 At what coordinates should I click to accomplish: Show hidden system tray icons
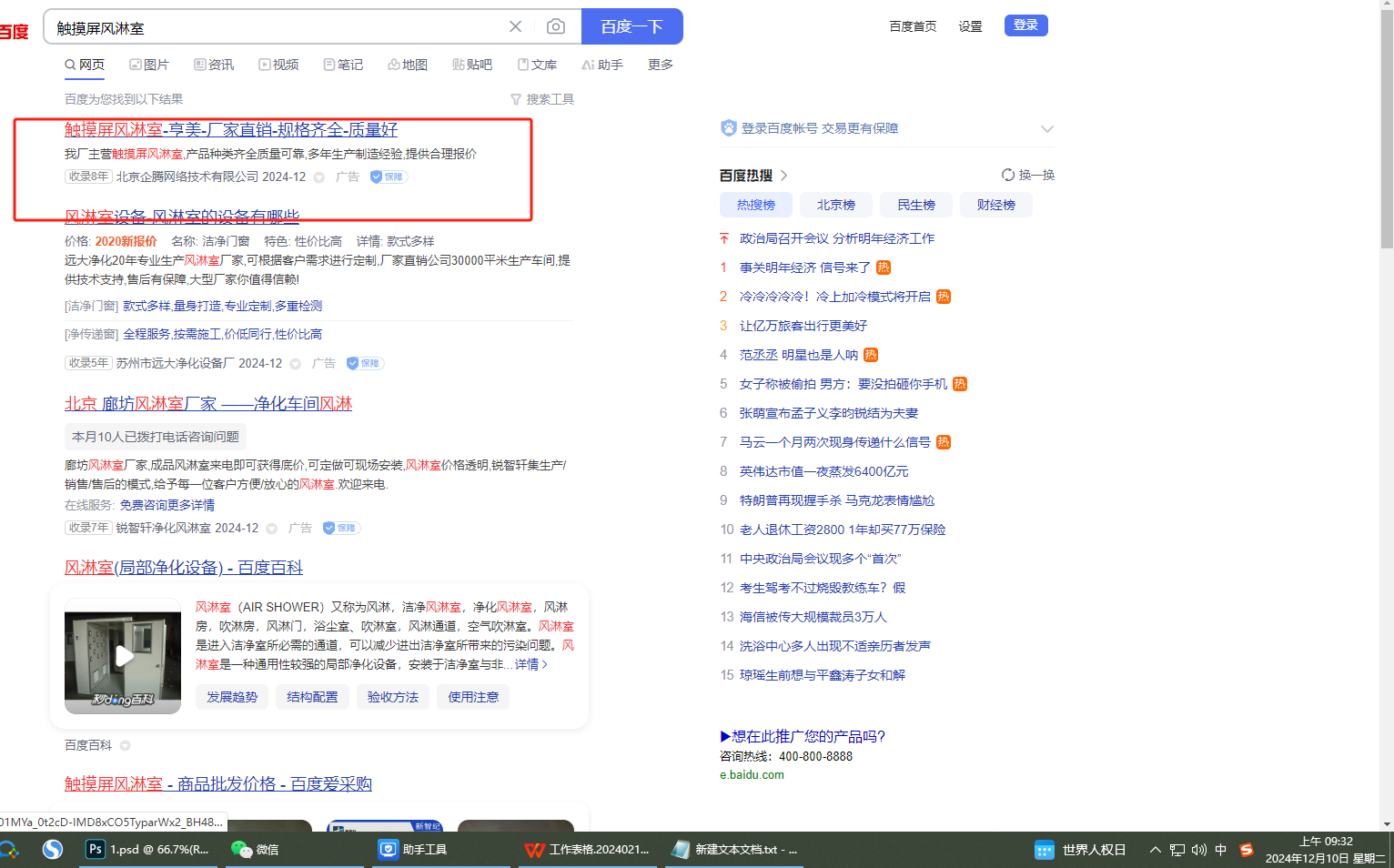pos(1155,850)
